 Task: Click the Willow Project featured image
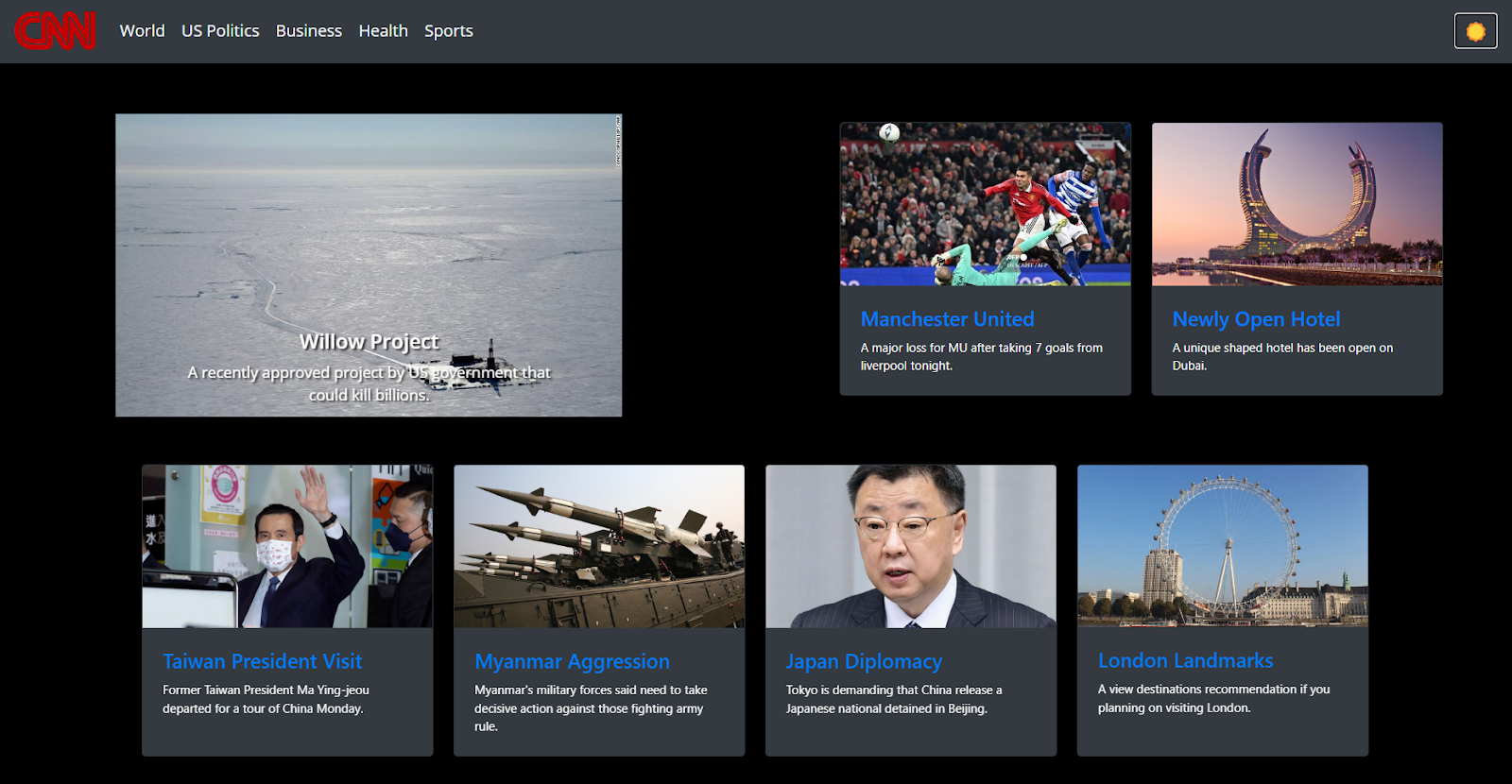point(369,265)
